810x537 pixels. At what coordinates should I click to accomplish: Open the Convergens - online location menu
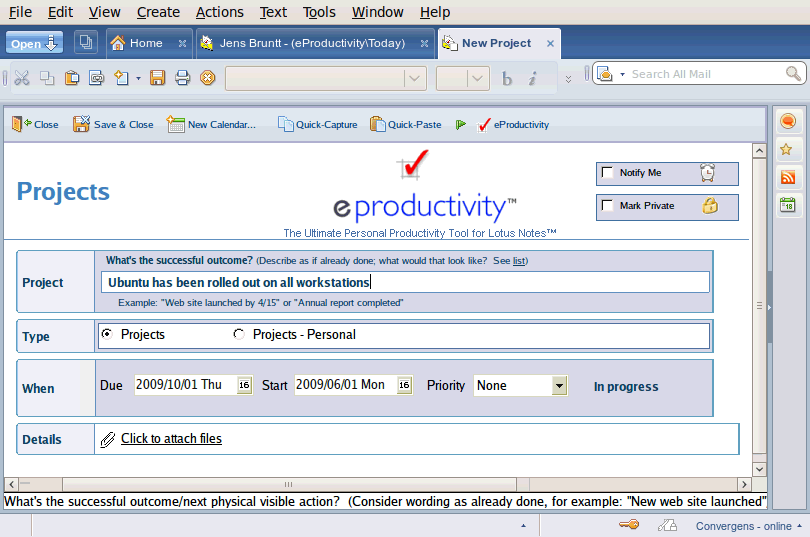pyautogui.click(x=747, y=526)
